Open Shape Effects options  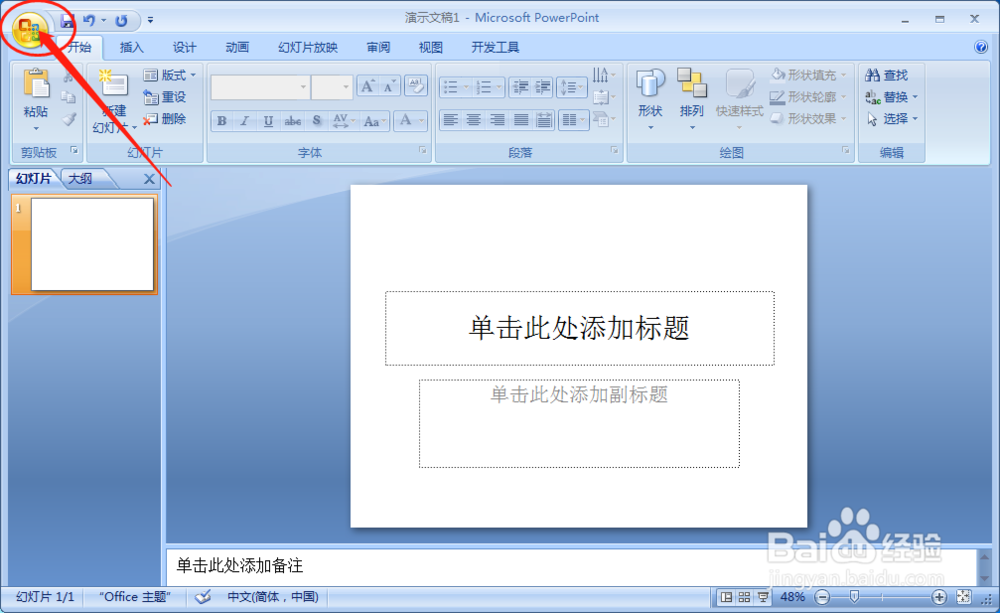(809, 119)
